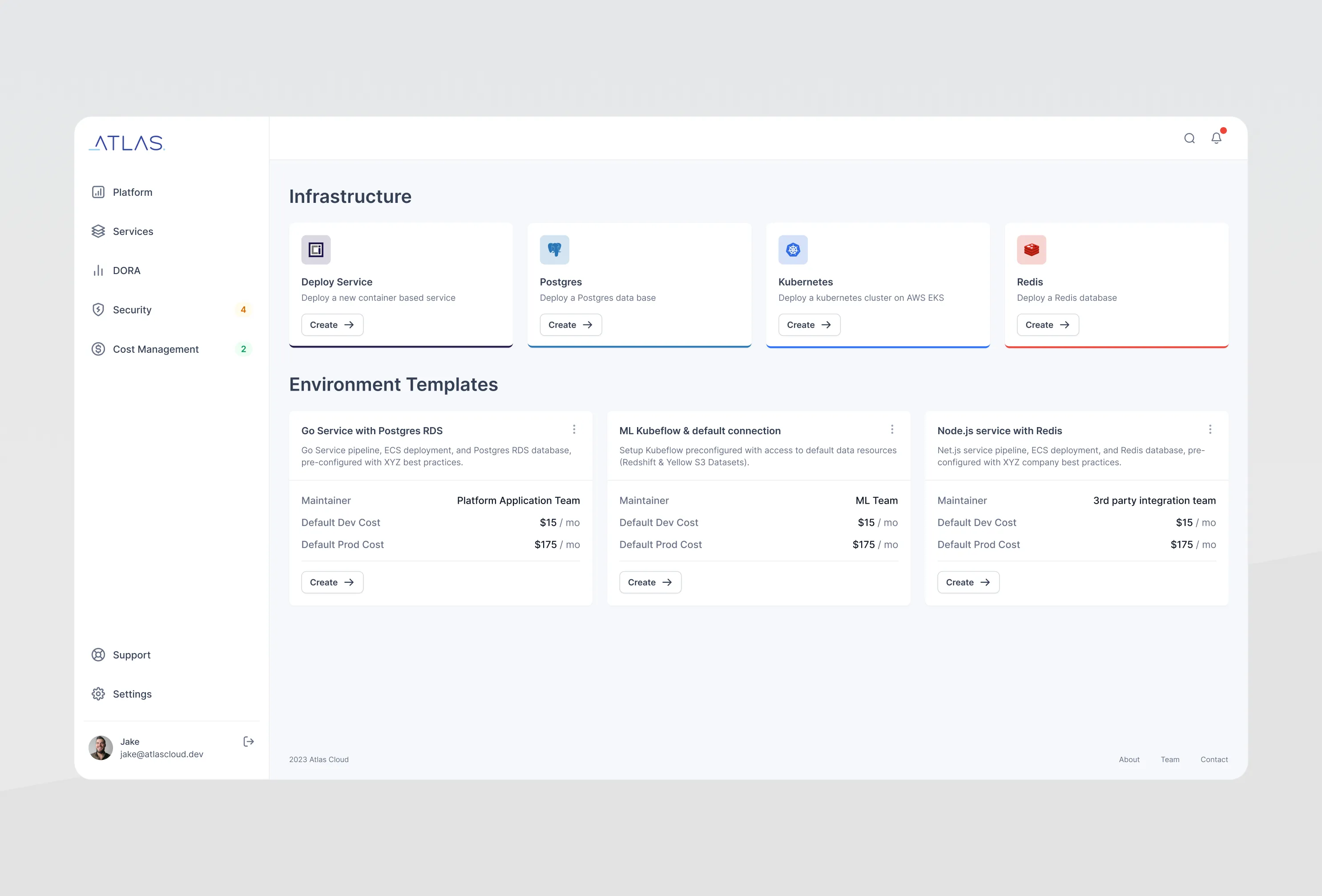1322x896 pixels.
Task: Open options menu for Go Service template
Action: (x=574, y=429)
